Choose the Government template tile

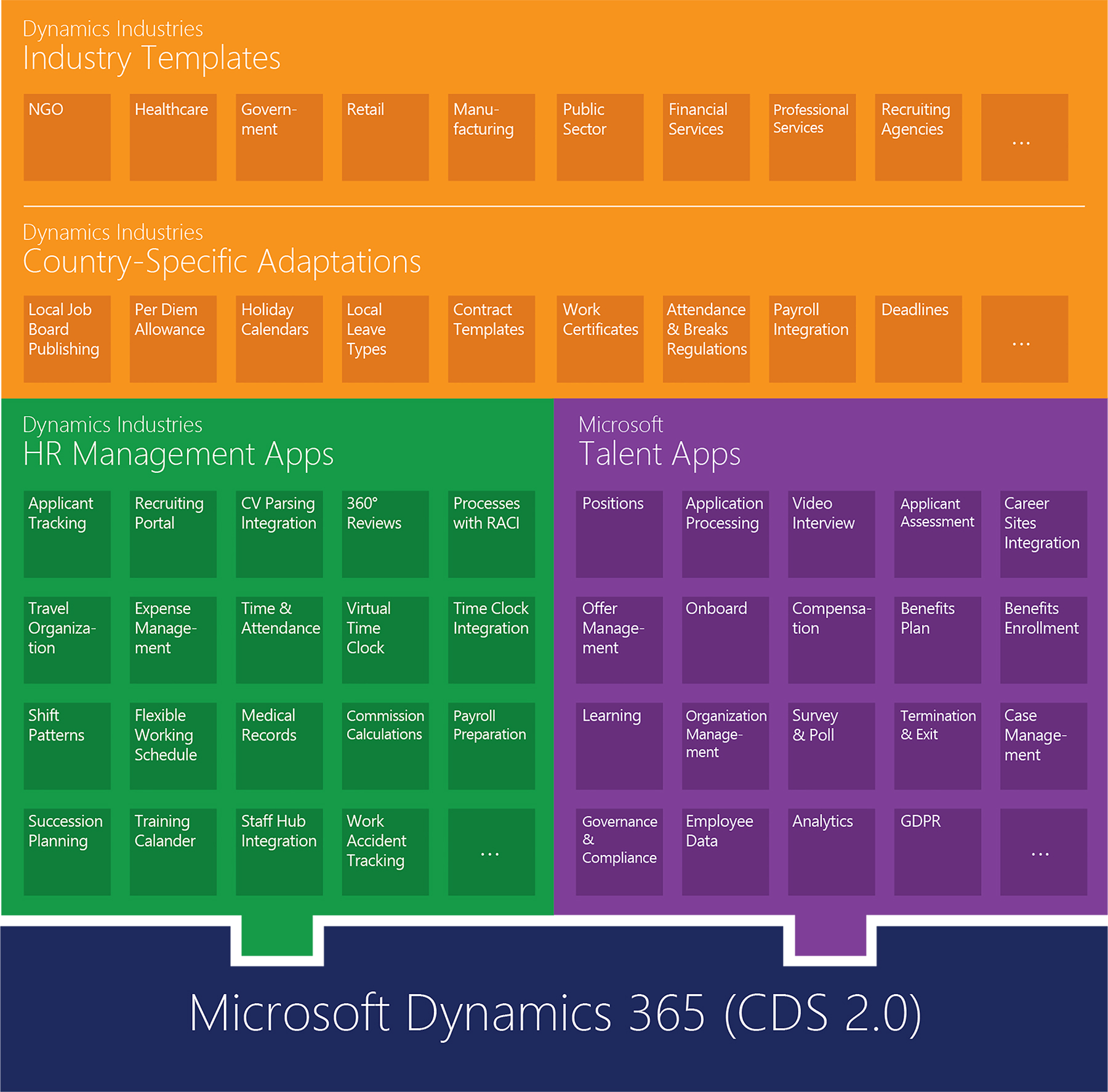pos(279,137)
